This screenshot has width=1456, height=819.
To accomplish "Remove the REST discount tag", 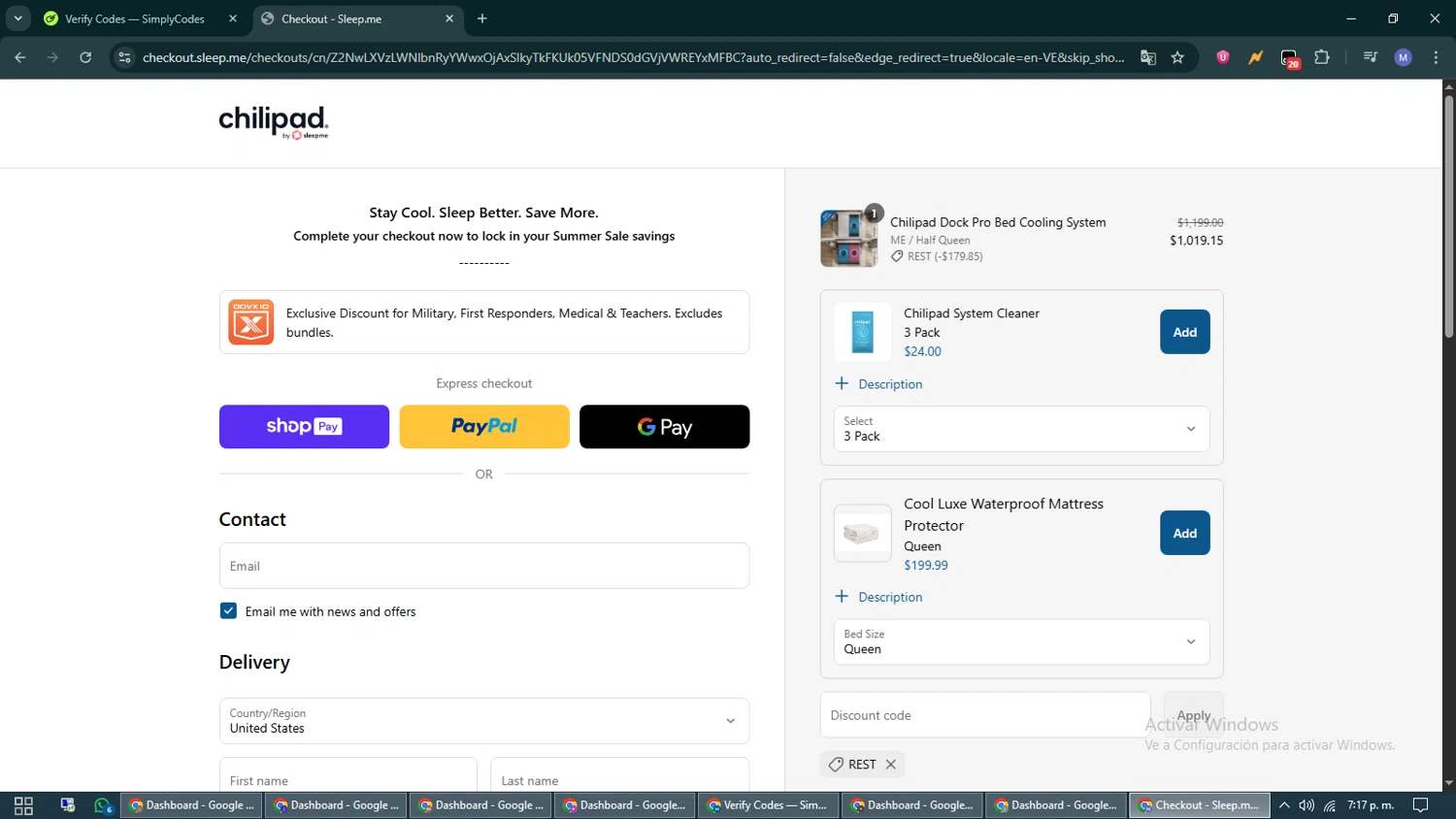I will pos(891,765).
